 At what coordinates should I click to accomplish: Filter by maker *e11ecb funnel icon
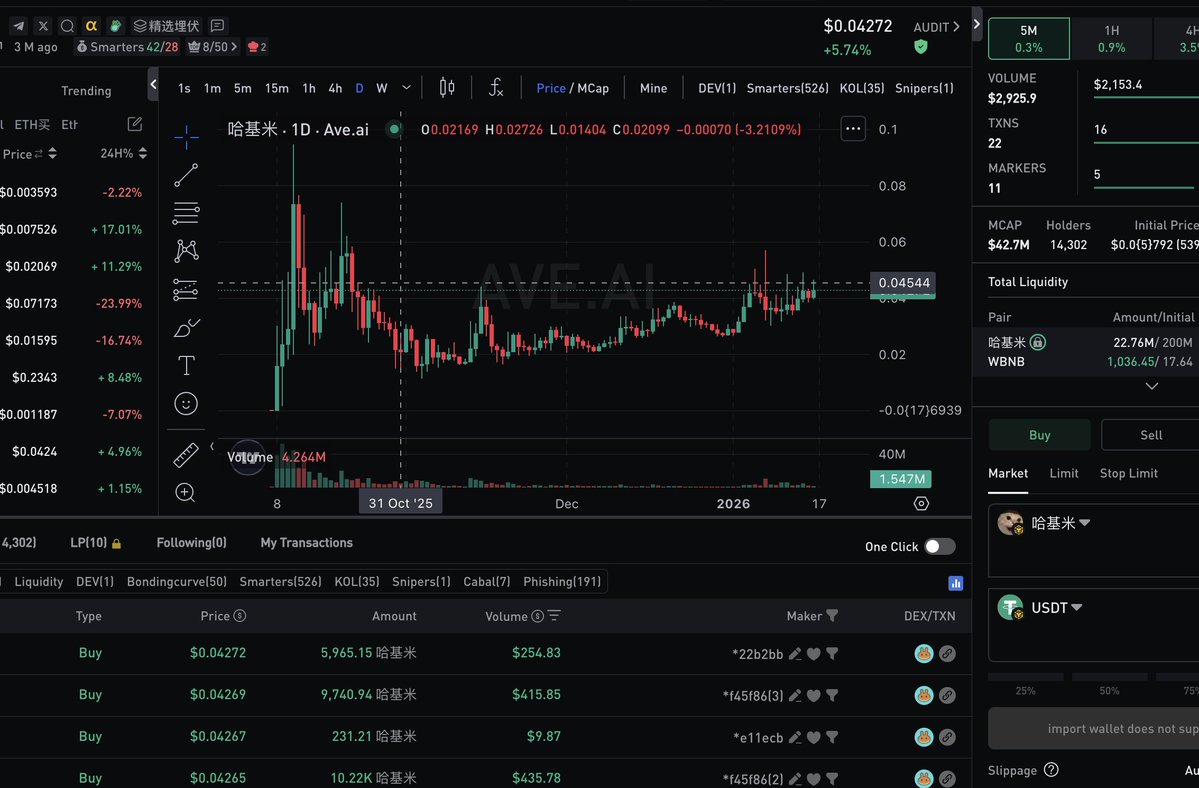click(x=832, y=738)
